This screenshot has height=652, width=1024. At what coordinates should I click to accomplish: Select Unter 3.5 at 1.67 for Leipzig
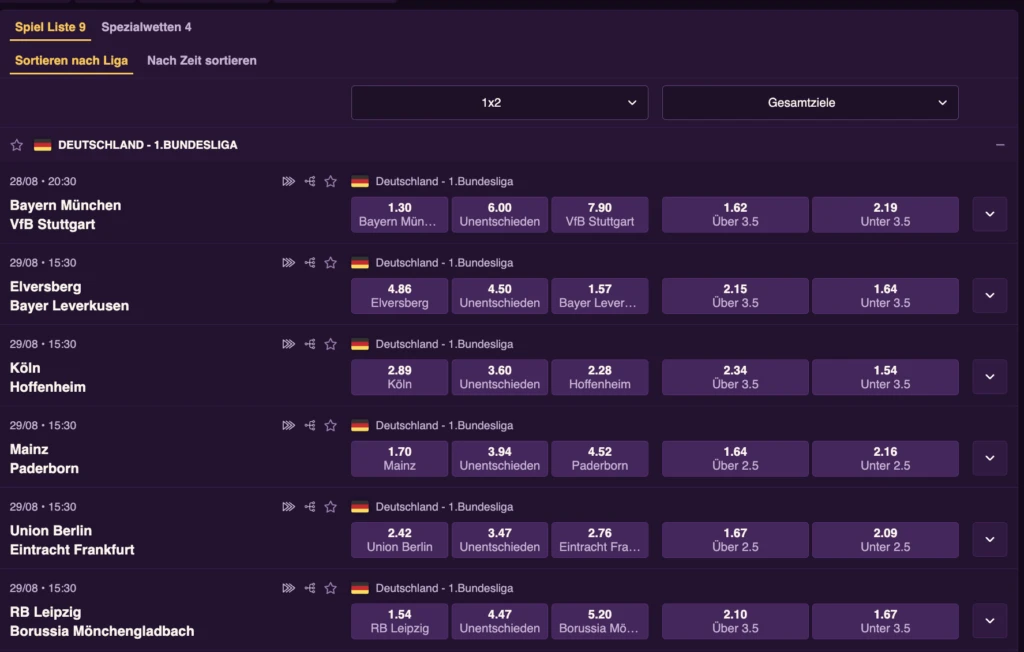click(x=886, y=621)
